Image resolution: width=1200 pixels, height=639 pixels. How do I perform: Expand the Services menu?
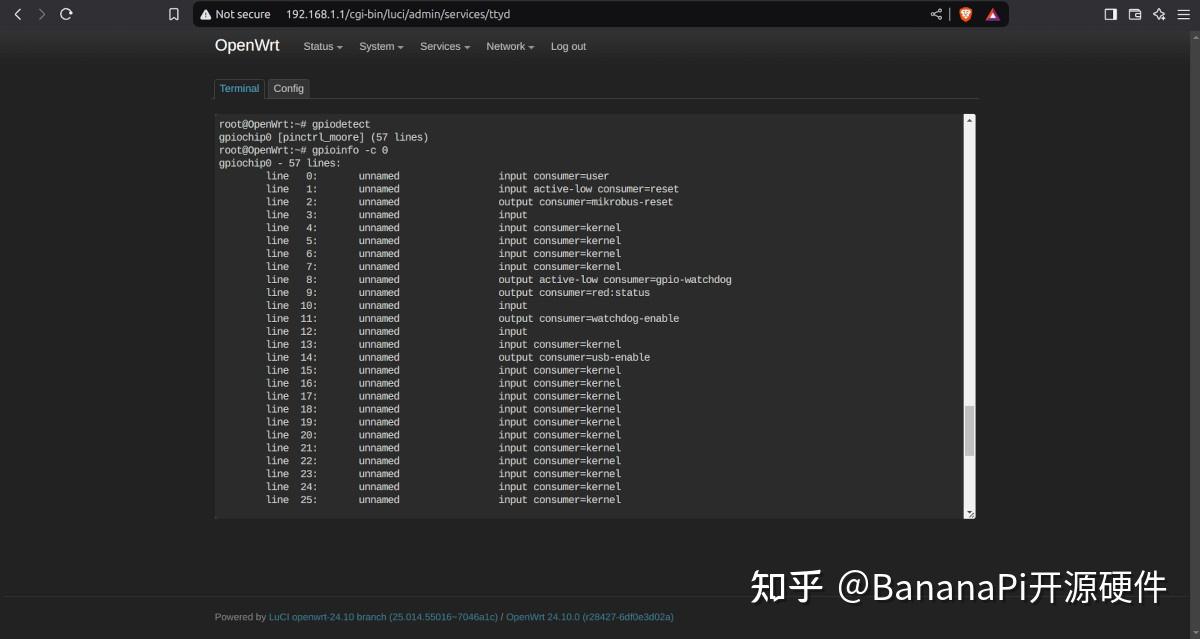(x=444, y=46)
